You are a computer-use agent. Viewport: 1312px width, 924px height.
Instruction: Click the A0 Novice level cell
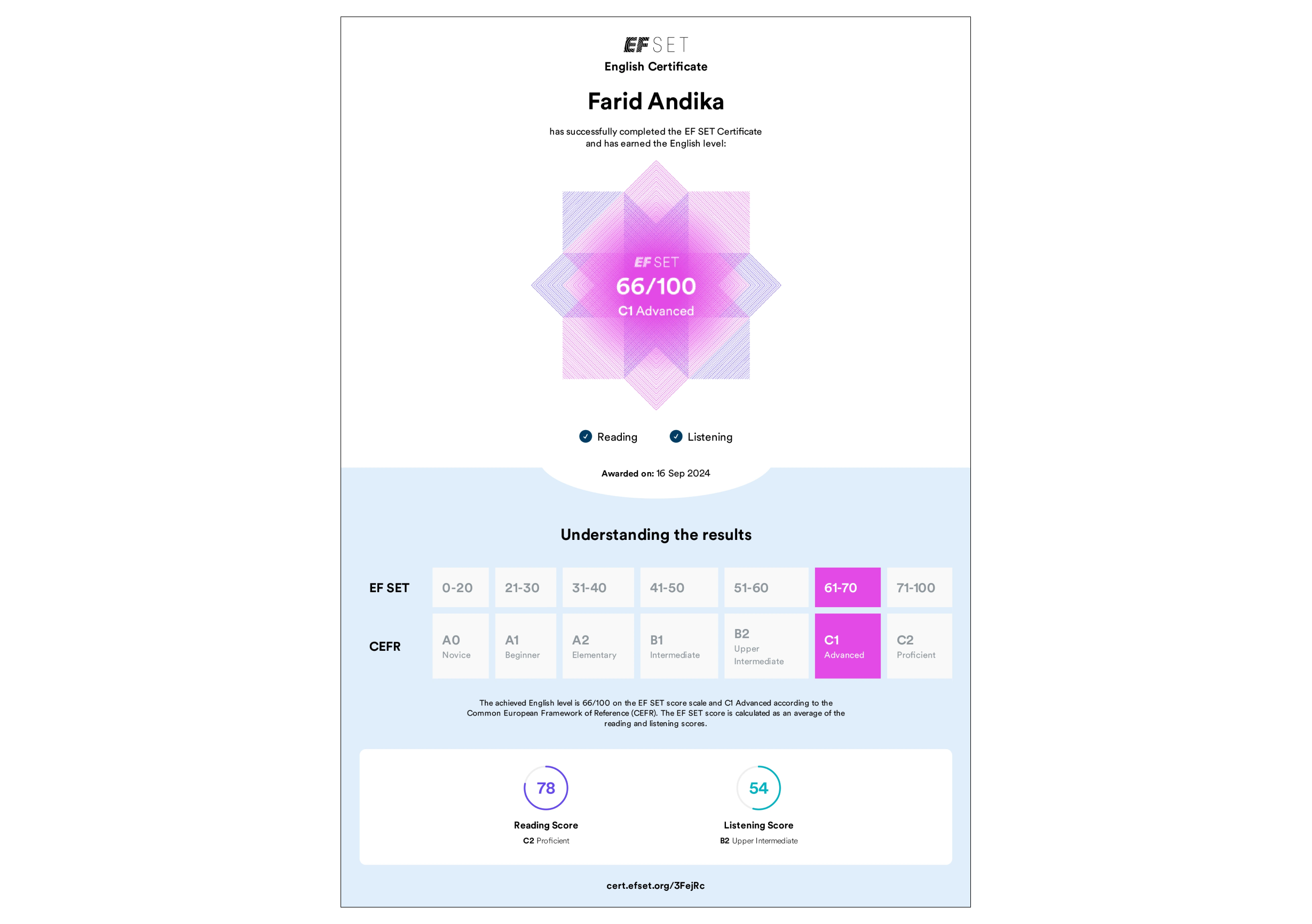click(x=461, y=647)
